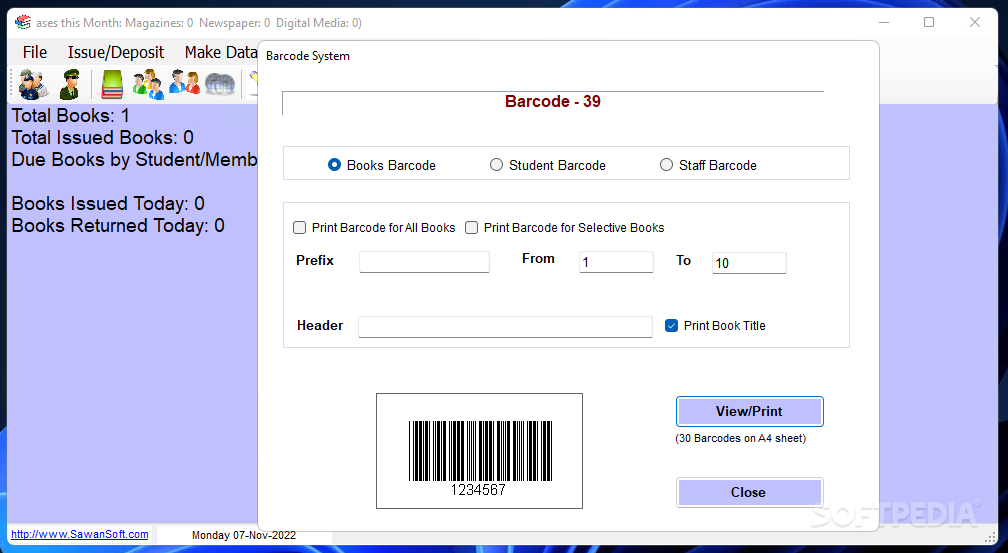
Task: Open the www.SawanSoft.com link
Action: pos(80,534)
